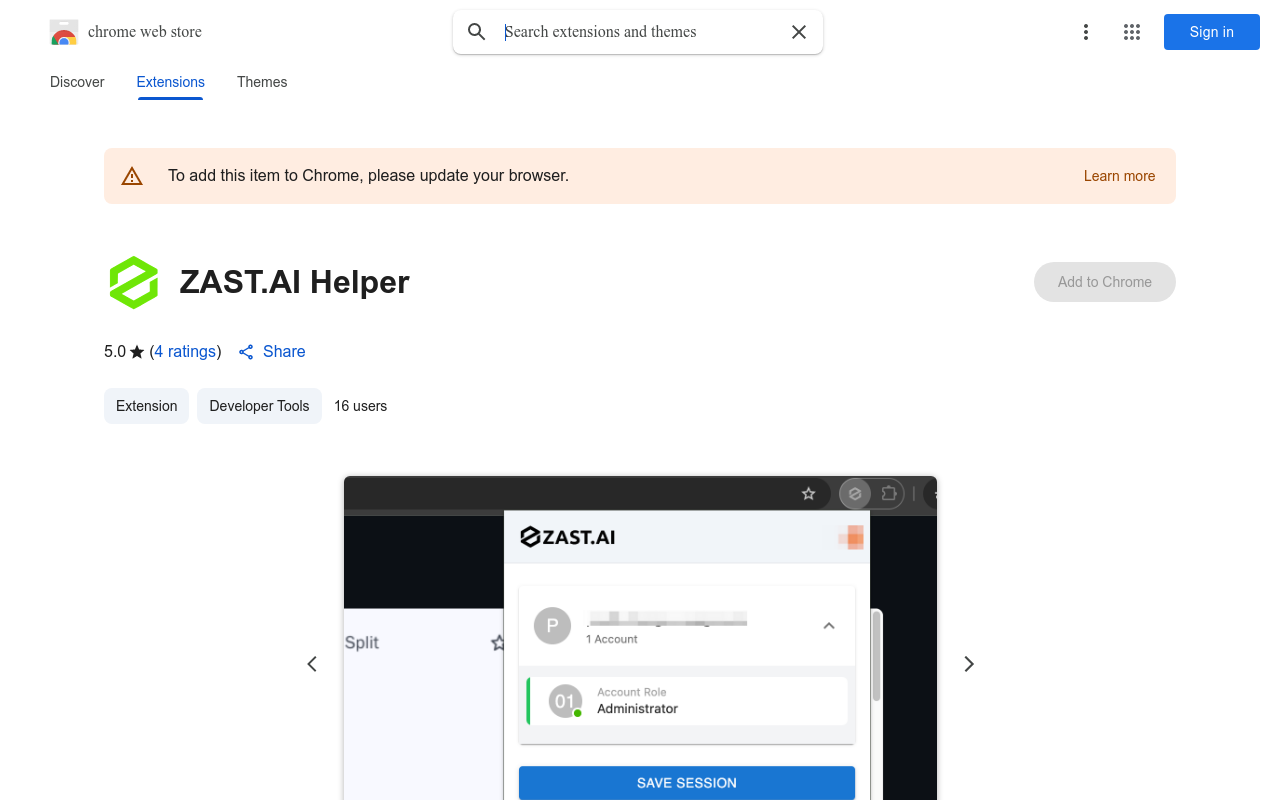Click the bookmark star in screenshot toolbar
Screen dimensions: 1280x800
(809, 494)
